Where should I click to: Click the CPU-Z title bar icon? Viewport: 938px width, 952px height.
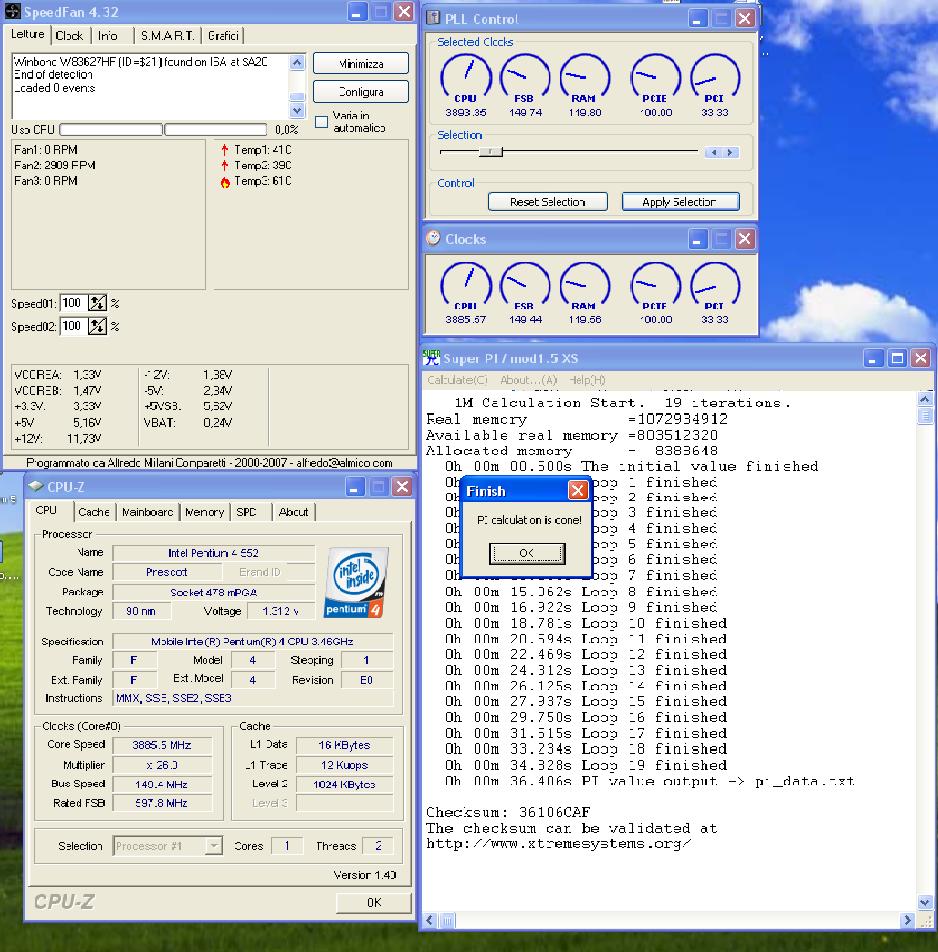[x=36, y=486]
